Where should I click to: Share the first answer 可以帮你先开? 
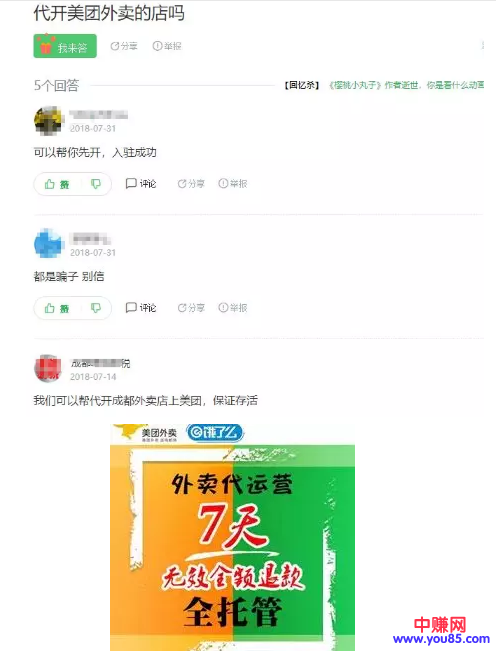pos(191,184)
